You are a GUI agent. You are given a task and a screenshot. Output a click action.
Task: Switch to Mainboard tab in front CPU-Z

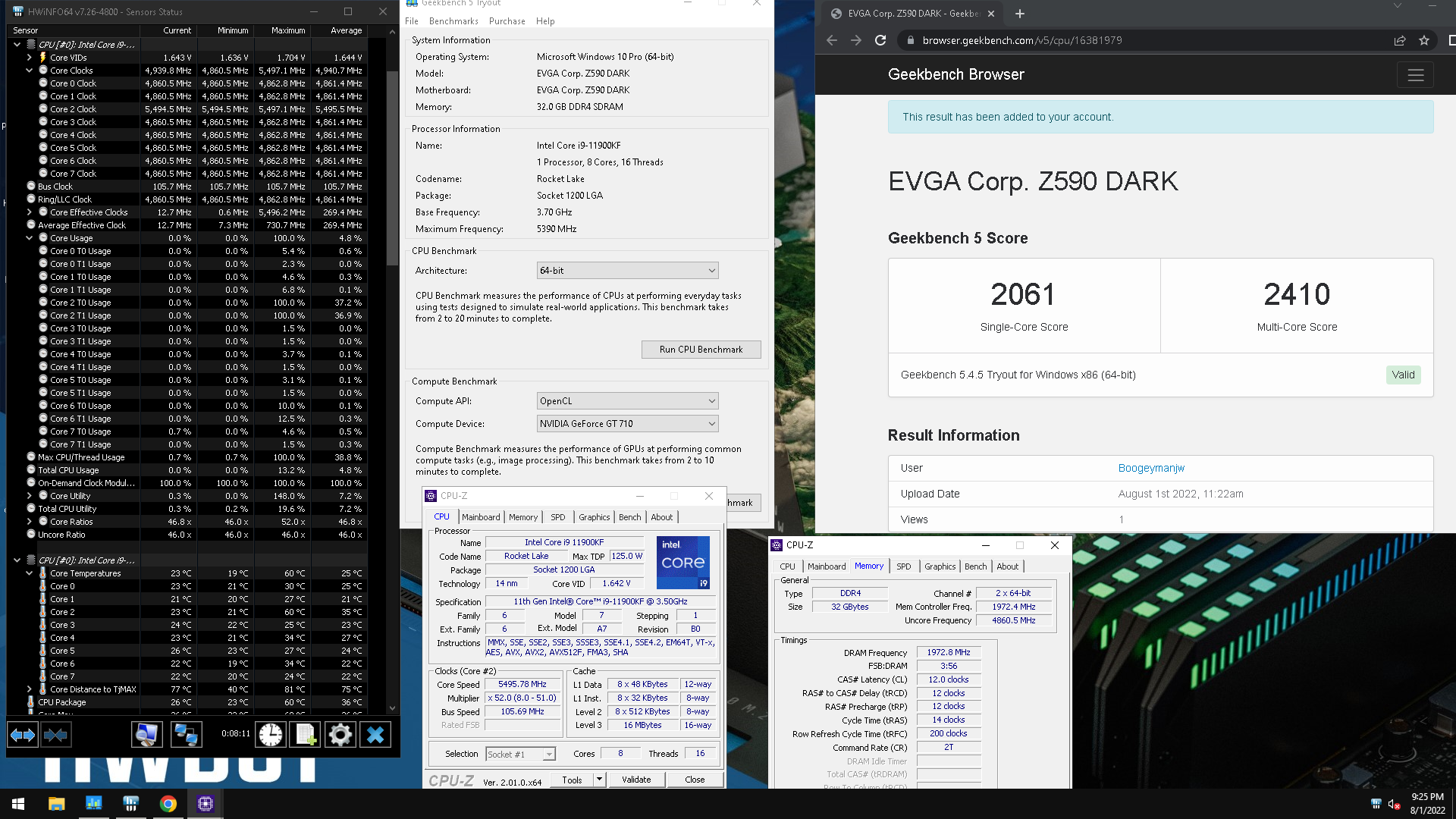tap(481, 517)
